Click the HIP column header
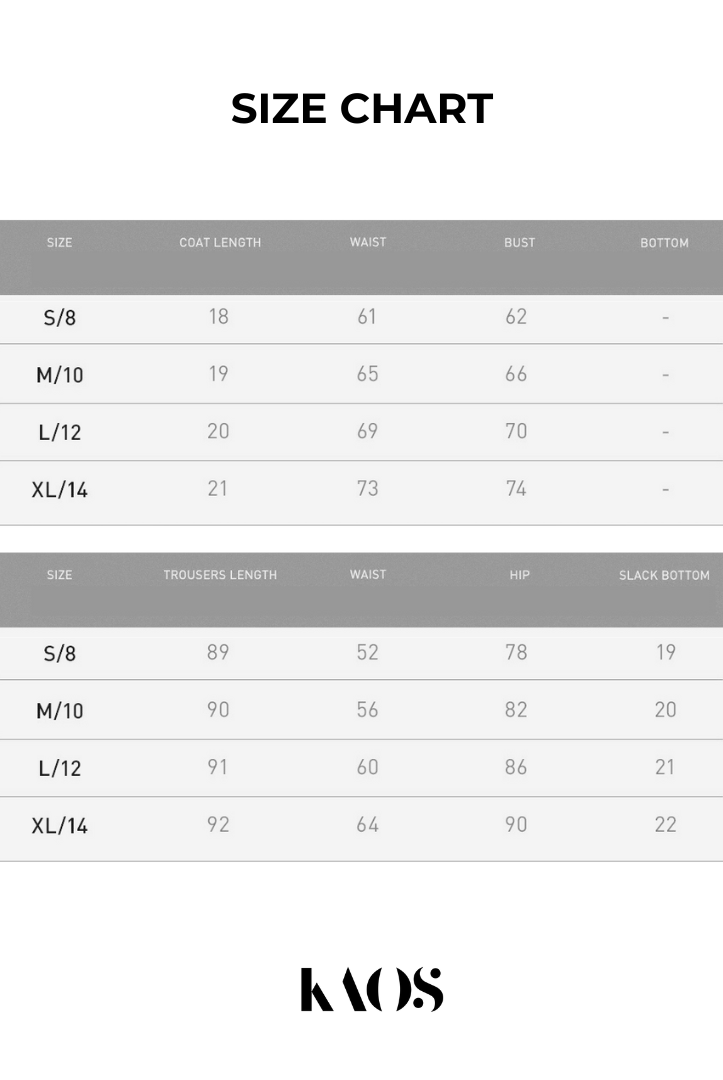This screenshot has height=1080, width=723. point(519,575)
